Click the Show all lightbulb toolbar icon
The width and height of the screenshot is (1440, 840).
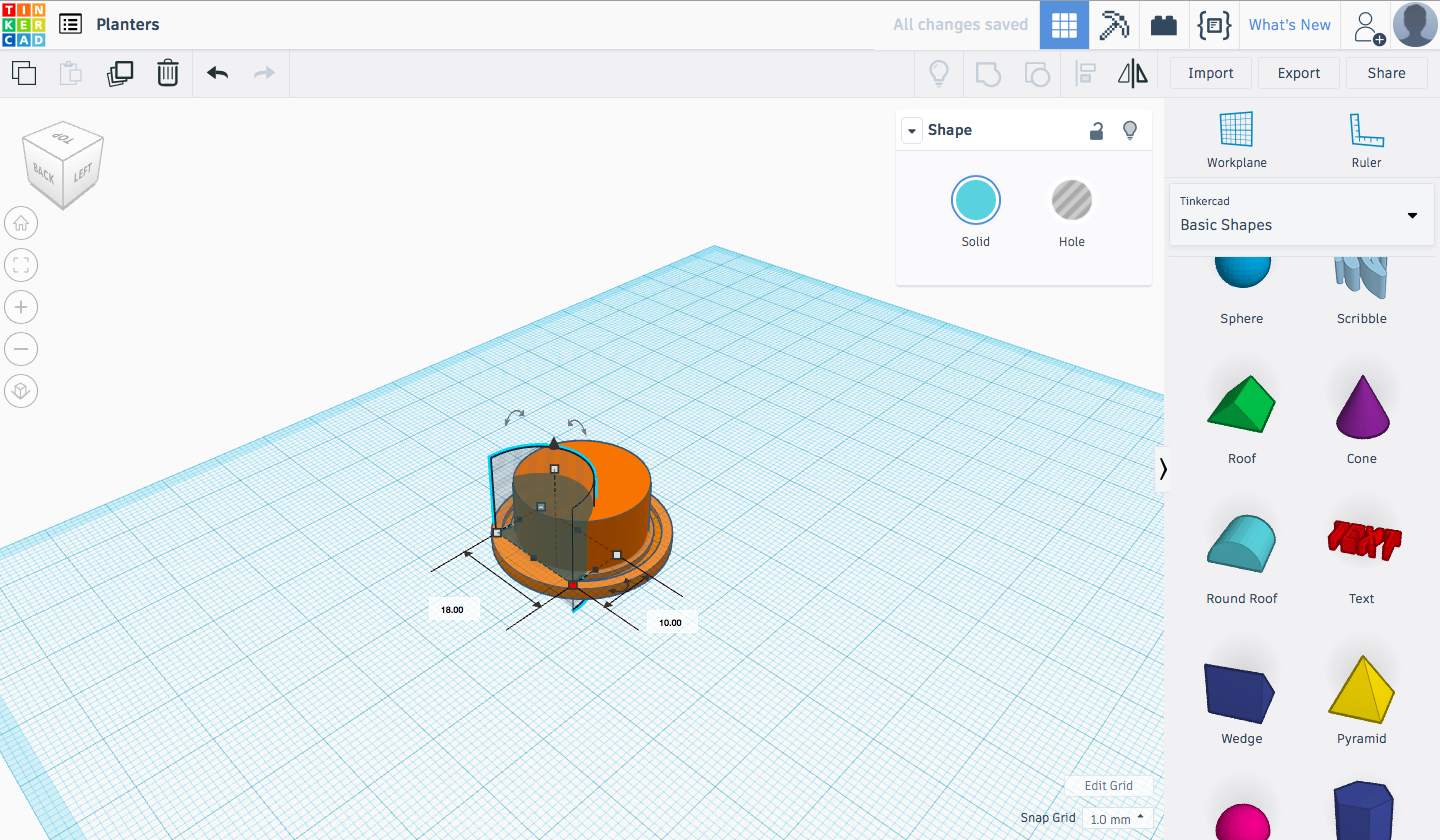[939, 73]
